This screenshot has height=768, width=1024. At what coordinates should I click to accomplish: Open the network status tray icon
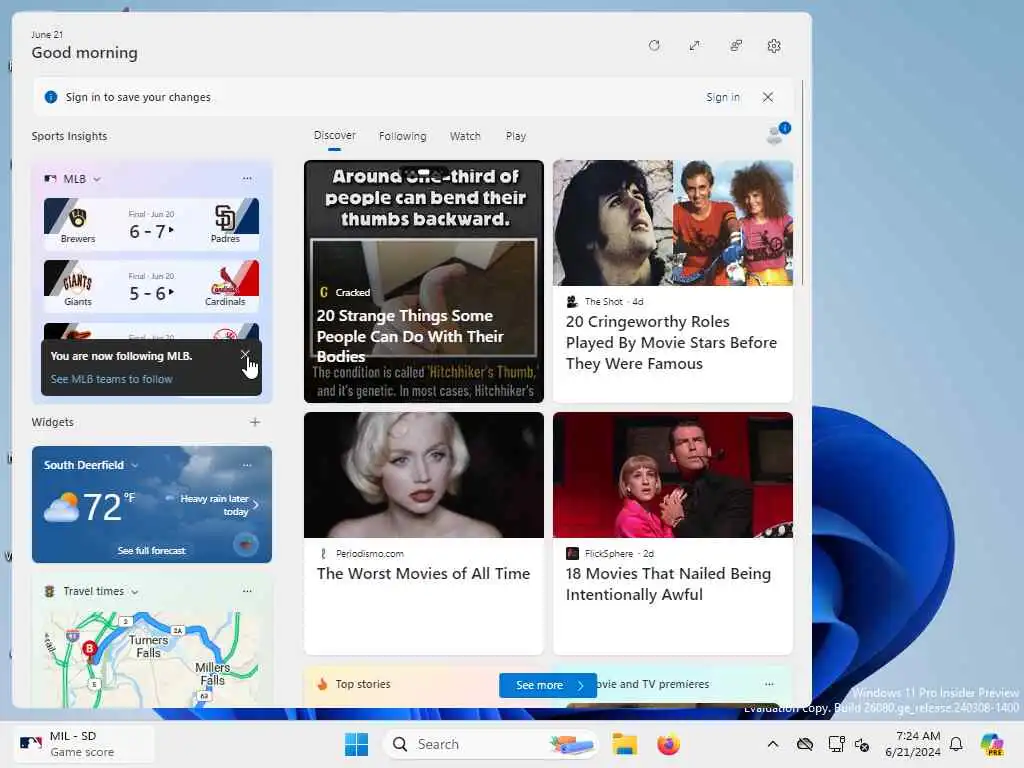coord(836,744)
